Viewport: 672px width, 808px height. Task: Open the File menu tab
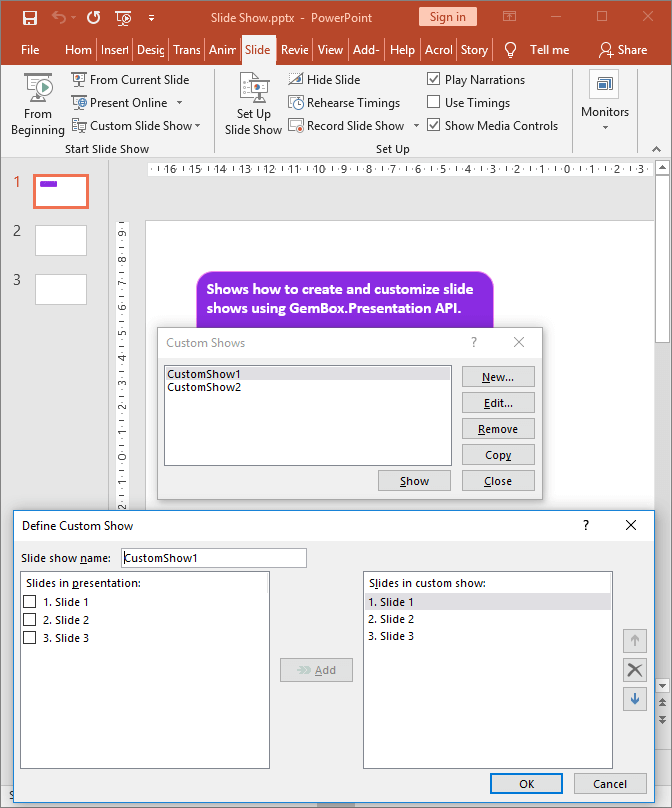click(x=30, y=50)
